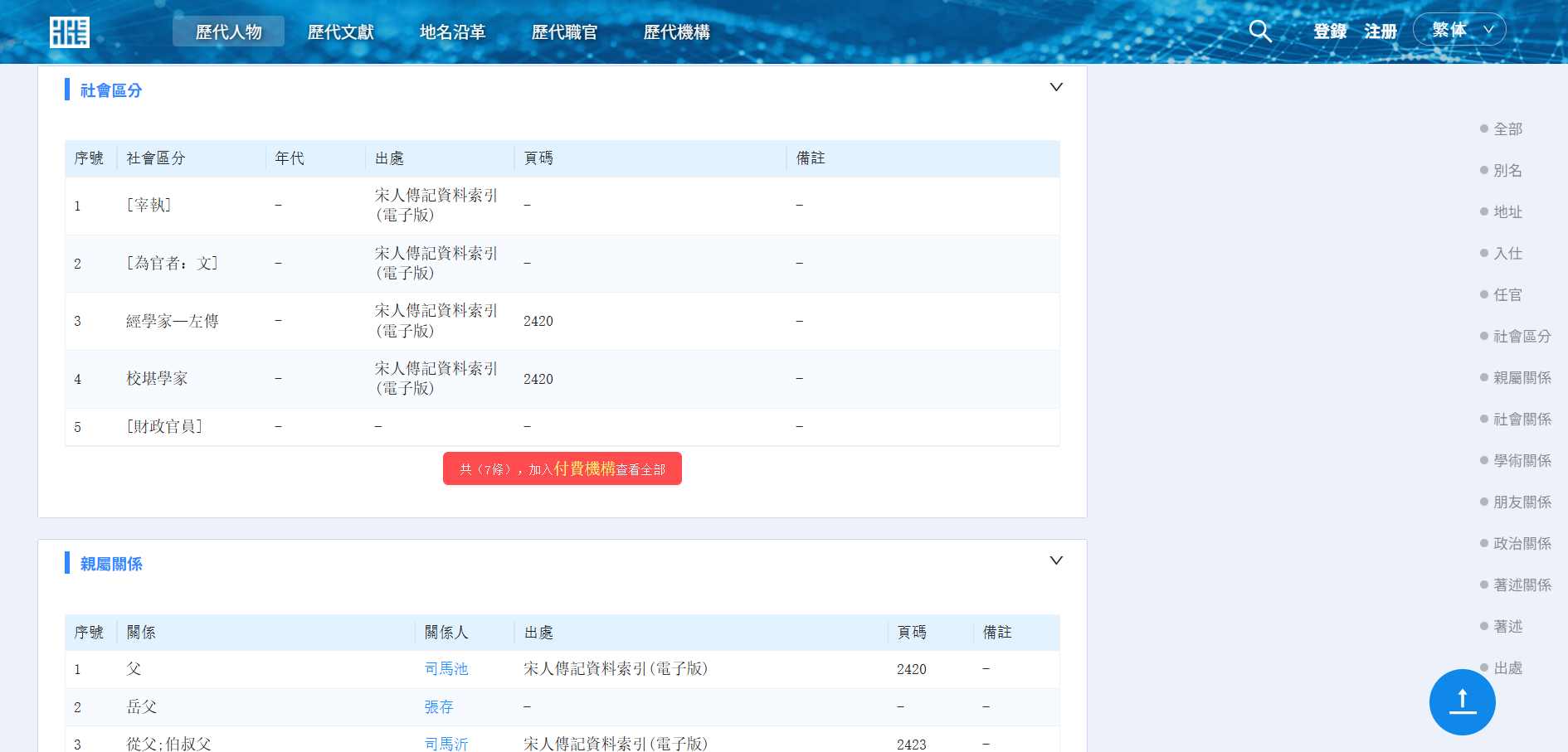Viewport: 1568px width, 752px height.
Task: Go to the 歷代職官 tab
Action: 564,32
